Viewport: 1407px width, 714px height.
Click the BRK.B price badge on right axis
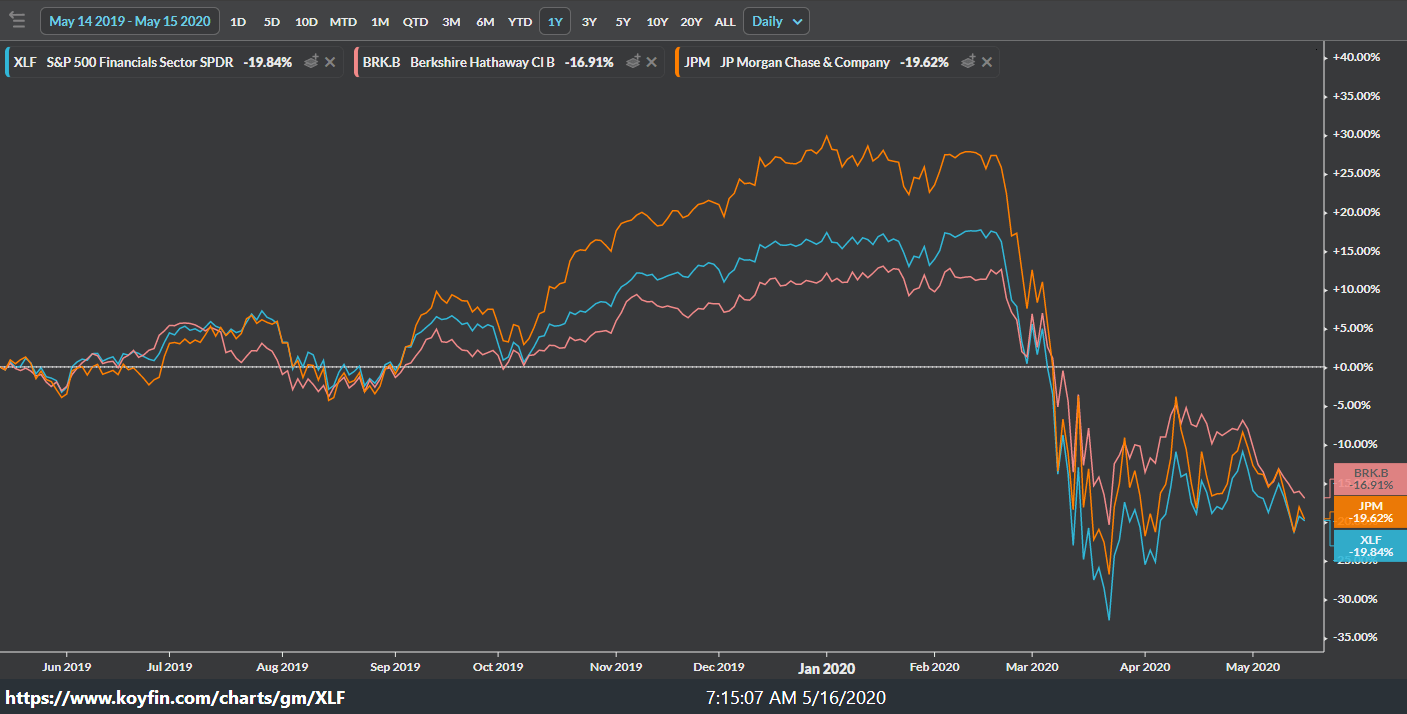click(x=1370, y=478)
